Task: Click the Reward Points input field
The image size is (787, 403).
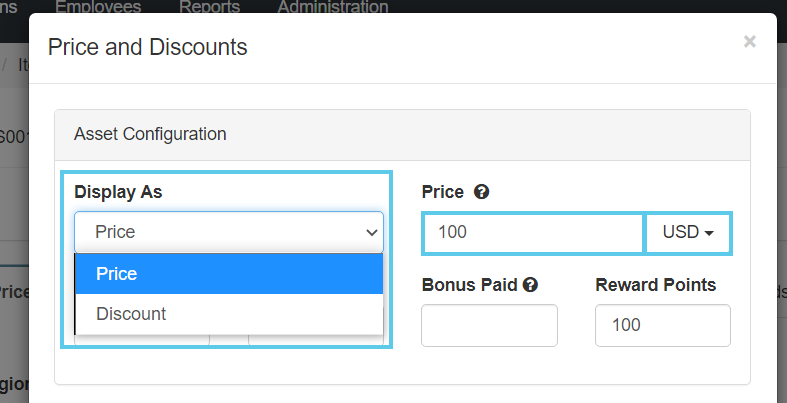Action: (x=662, y=326)
